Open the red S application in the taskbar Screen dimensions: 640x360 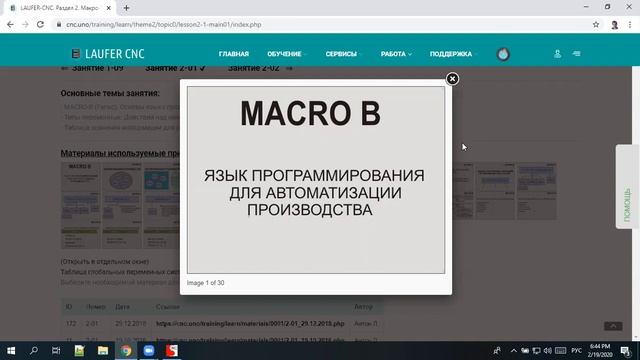(172, 351)
